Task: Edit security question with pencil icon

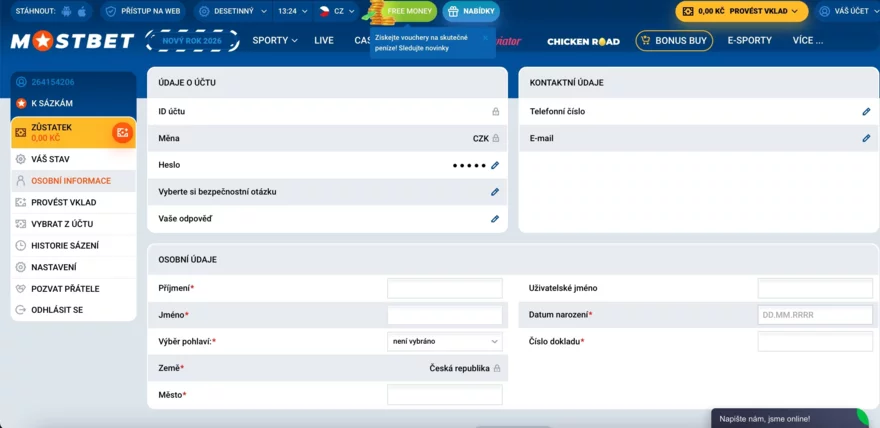Action: pyautogui.click(x=494, y=192)
